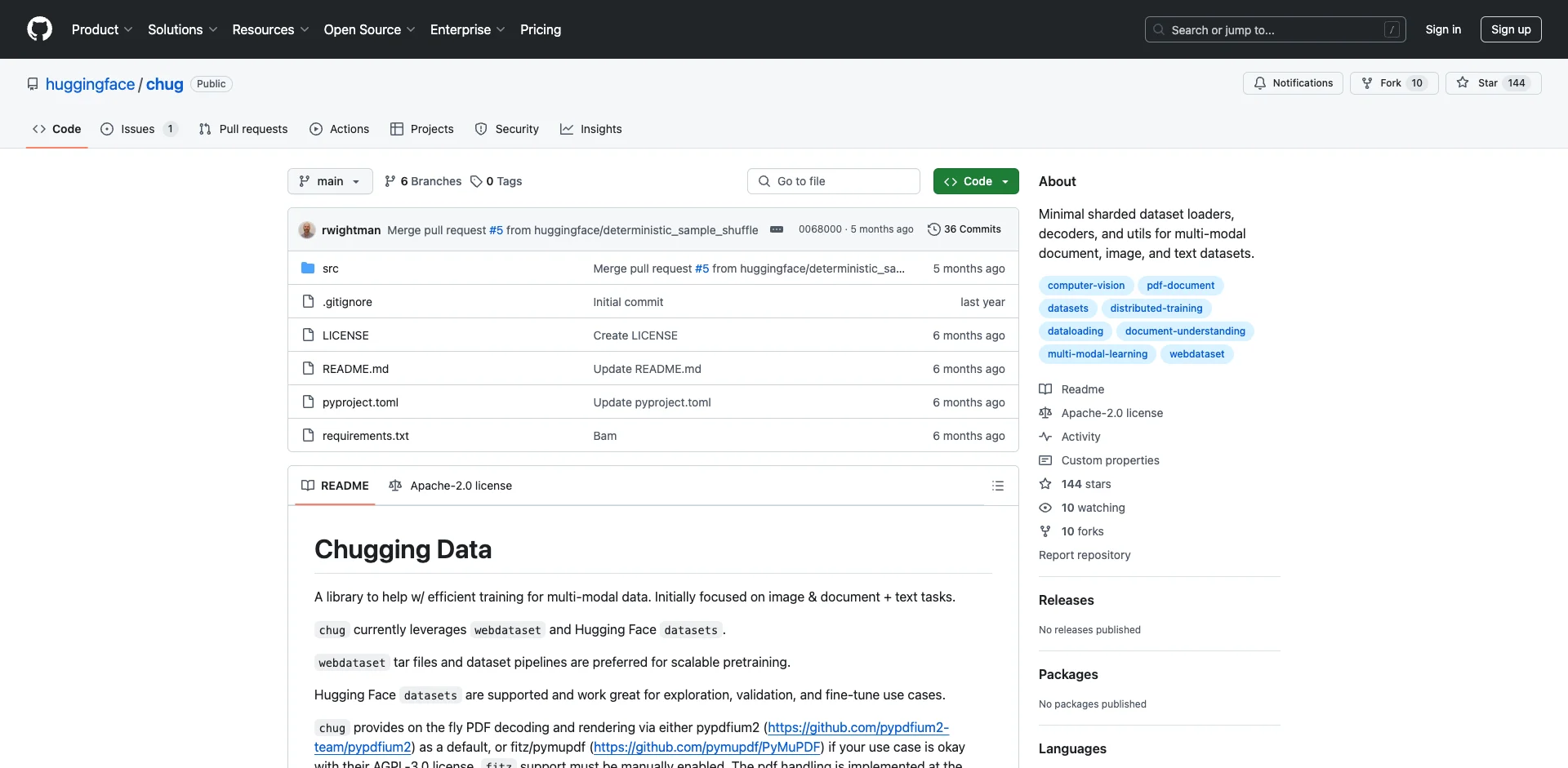Image resolution: width=1568 pixels, height=768 pixels.
Task: Click the .gitignore file icon
Action: point(308,302)
